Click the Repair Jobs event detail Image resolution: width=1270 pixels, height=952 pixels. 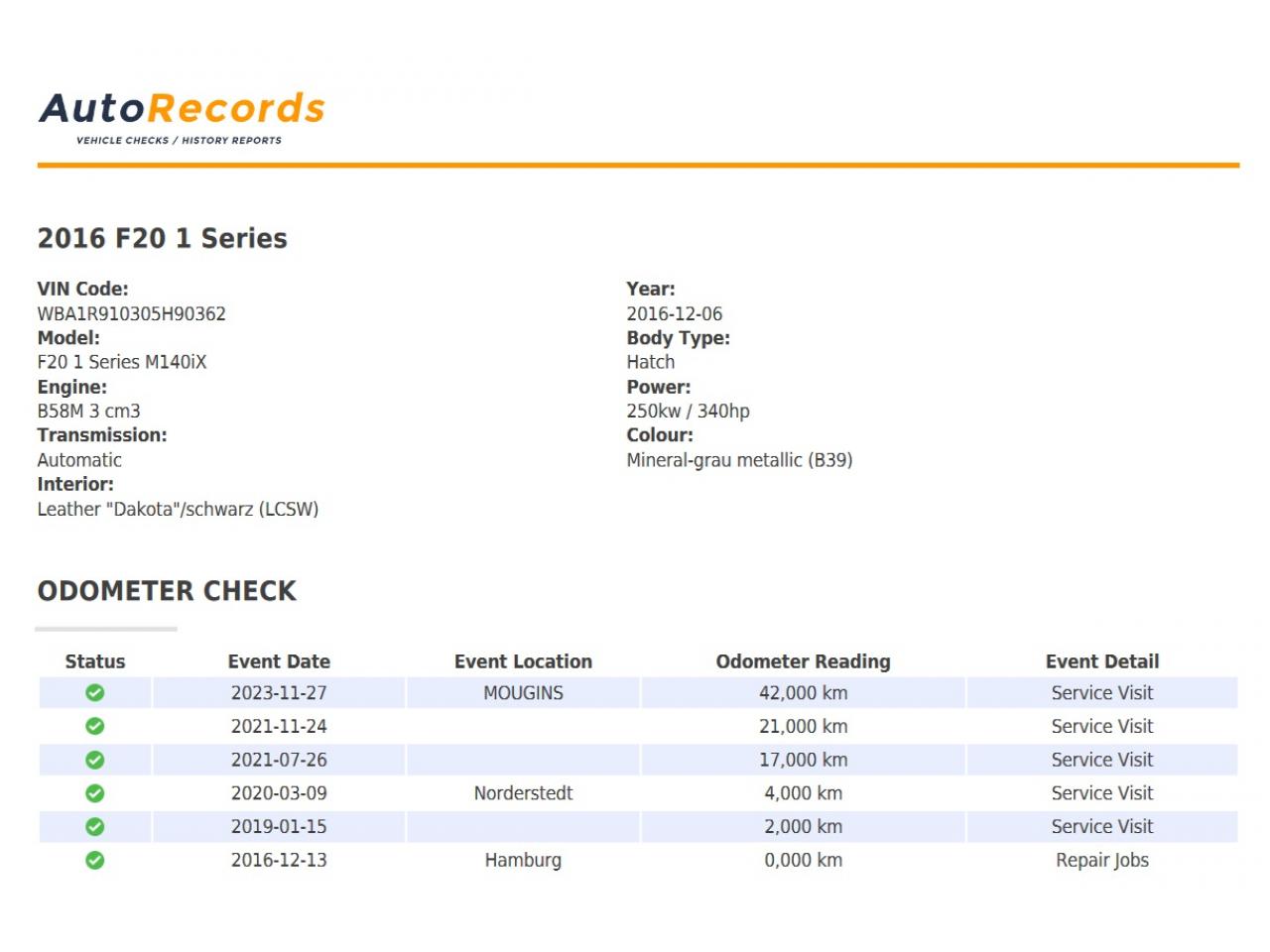1101,861
